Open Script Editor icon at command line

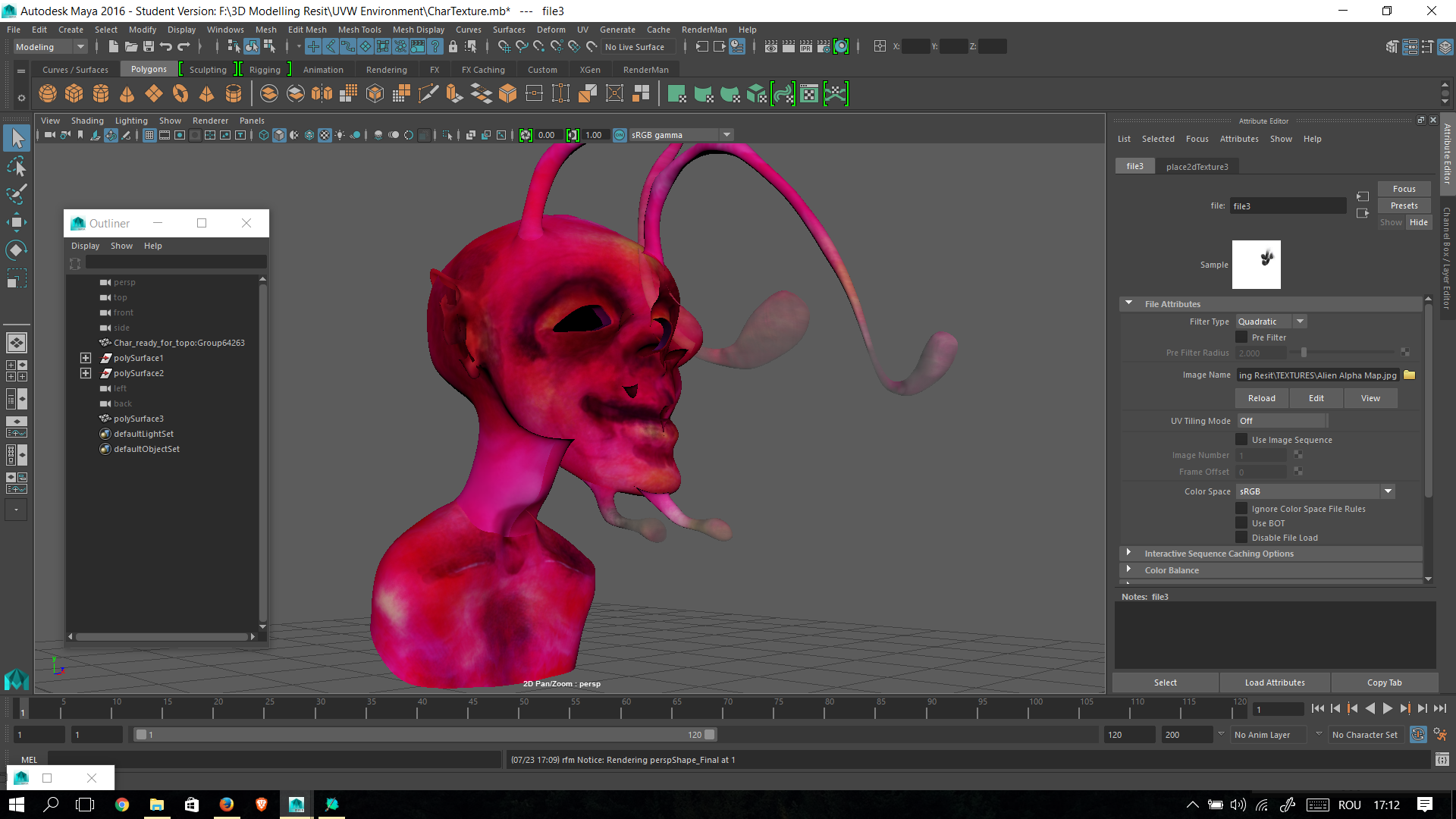point(1442,759)
